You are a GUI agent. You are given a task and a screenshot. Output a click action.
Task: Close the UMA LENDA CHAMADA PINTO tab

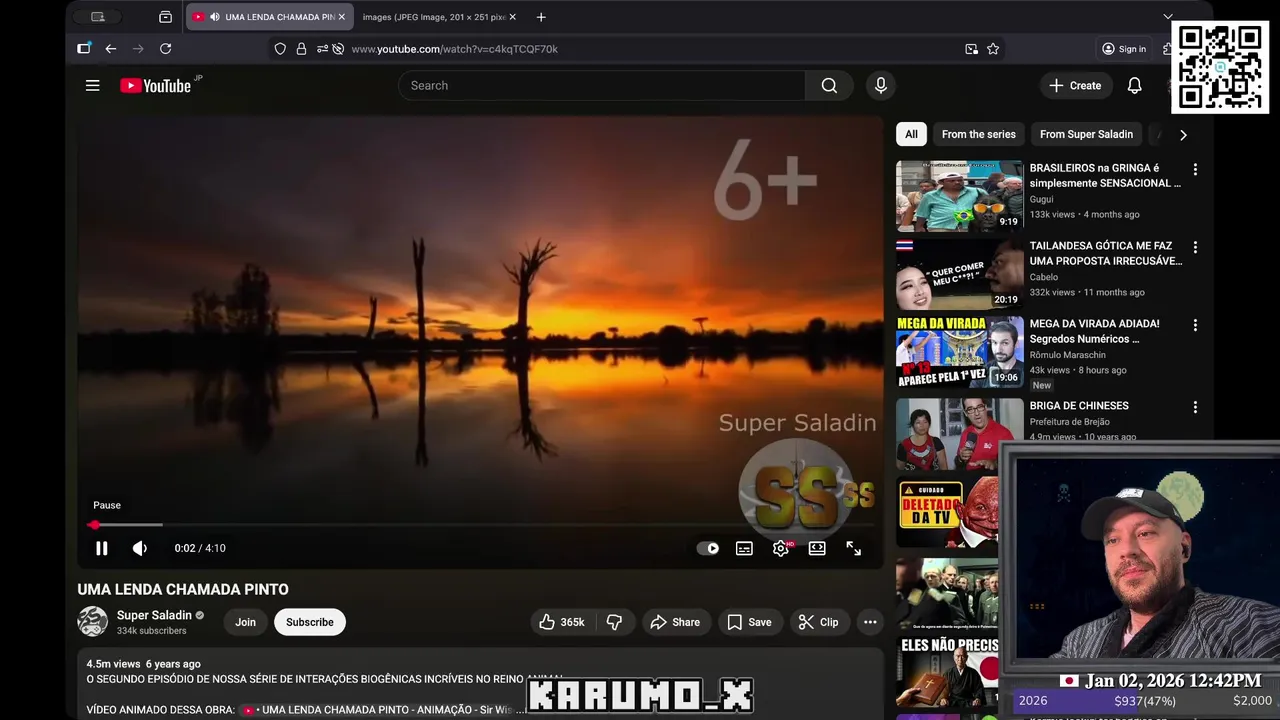click(341, 17)
